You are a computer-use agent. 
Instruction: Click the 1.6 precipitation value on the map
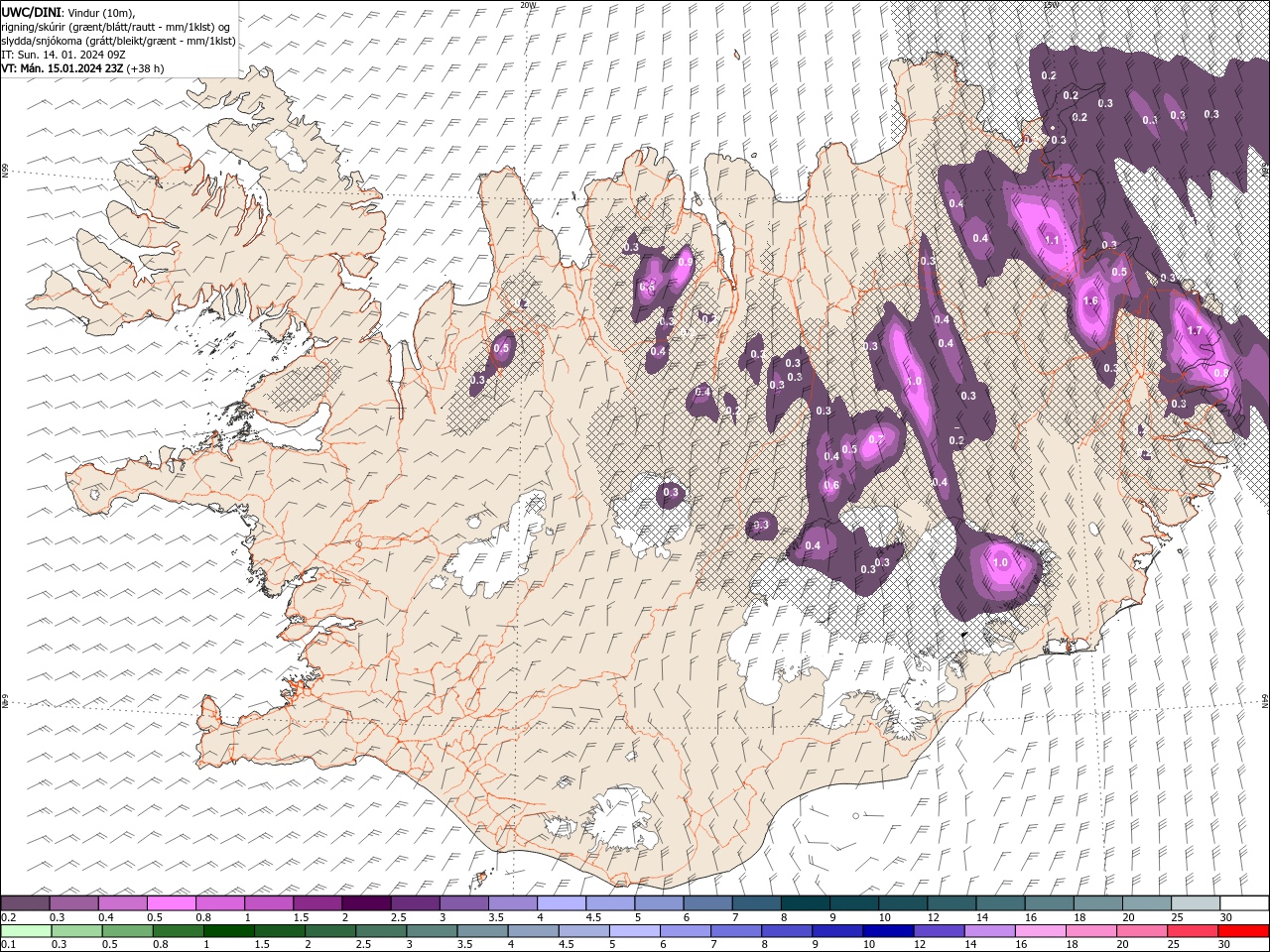1090,301
